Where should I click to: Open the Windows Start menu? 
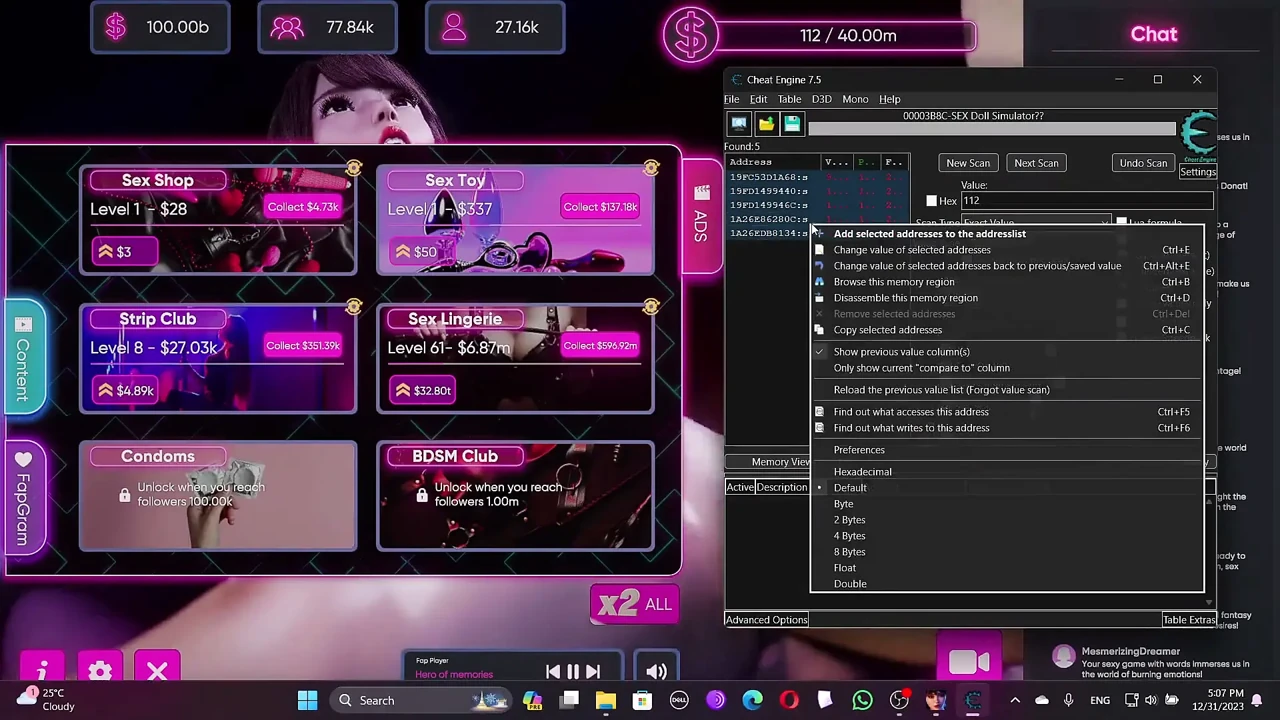[x=307, y=700]
